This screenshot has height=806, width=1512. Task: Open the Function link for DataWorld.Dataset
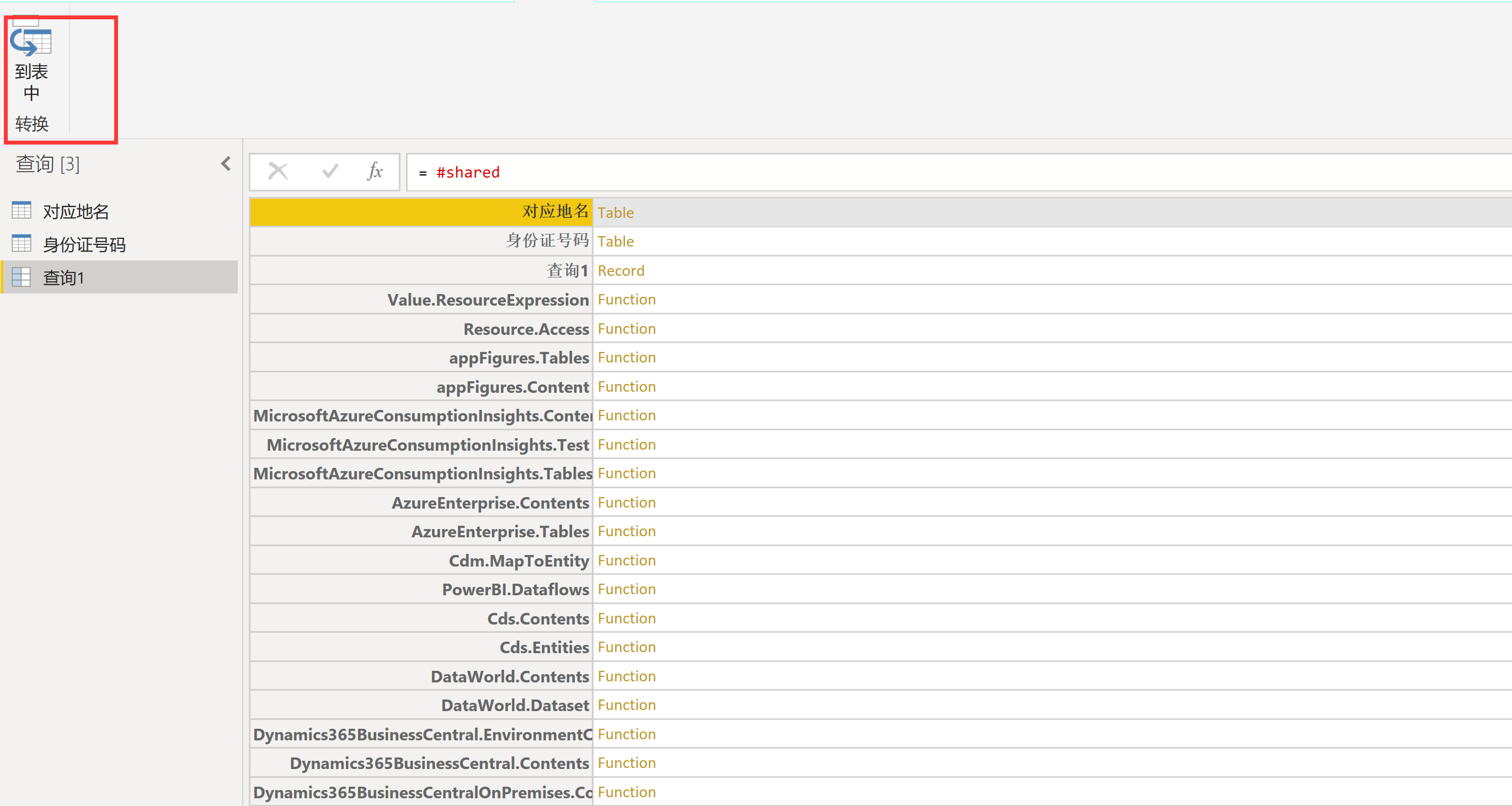click(x=626, y=705)
